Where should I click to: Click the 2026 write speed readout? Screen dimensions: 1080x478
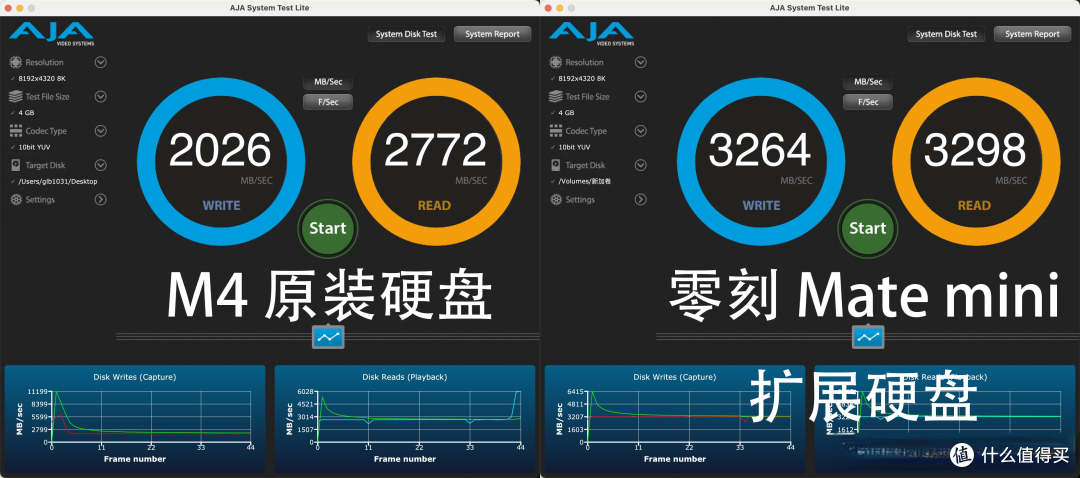pyautogui.click(x=220, y=150)
